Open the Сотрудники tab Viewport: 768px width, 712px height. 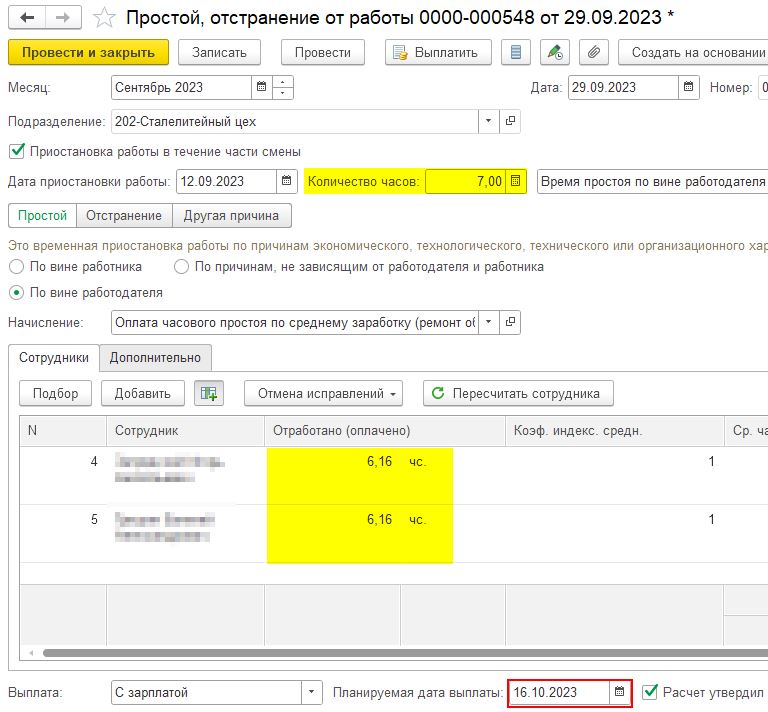[x=54, y=357]
